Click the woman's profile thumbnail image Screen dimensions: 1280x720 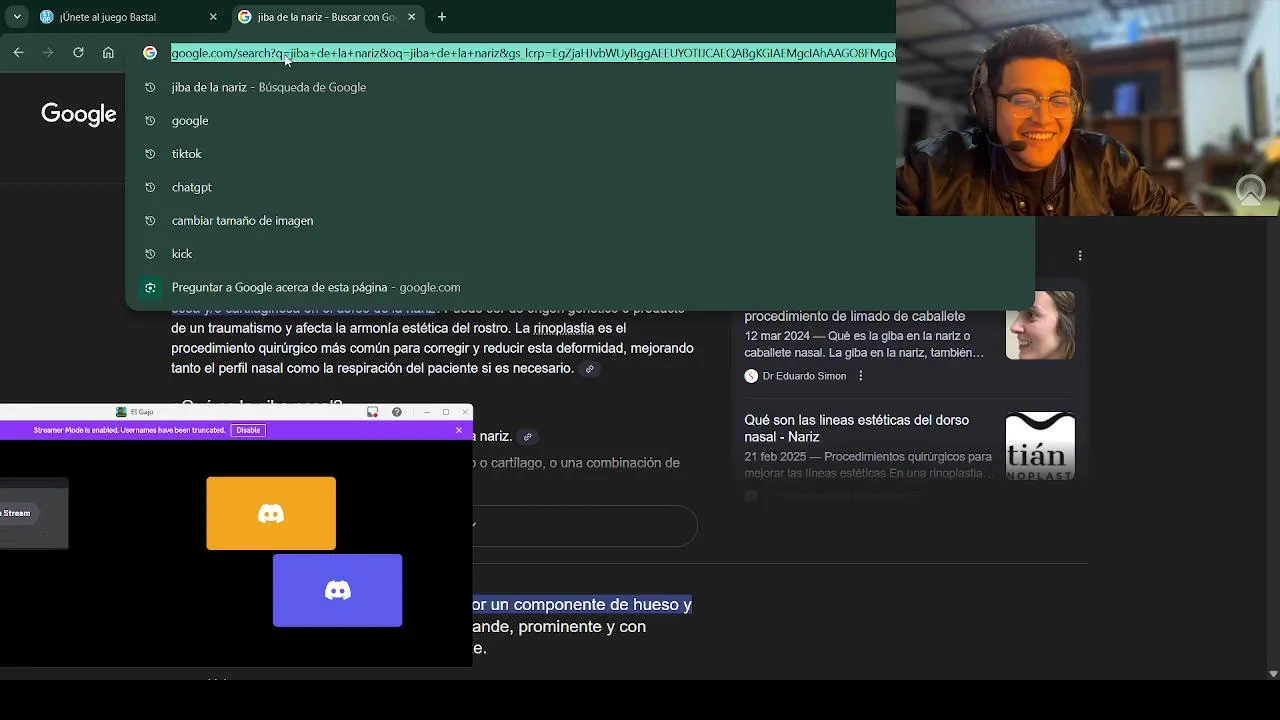1040,325
